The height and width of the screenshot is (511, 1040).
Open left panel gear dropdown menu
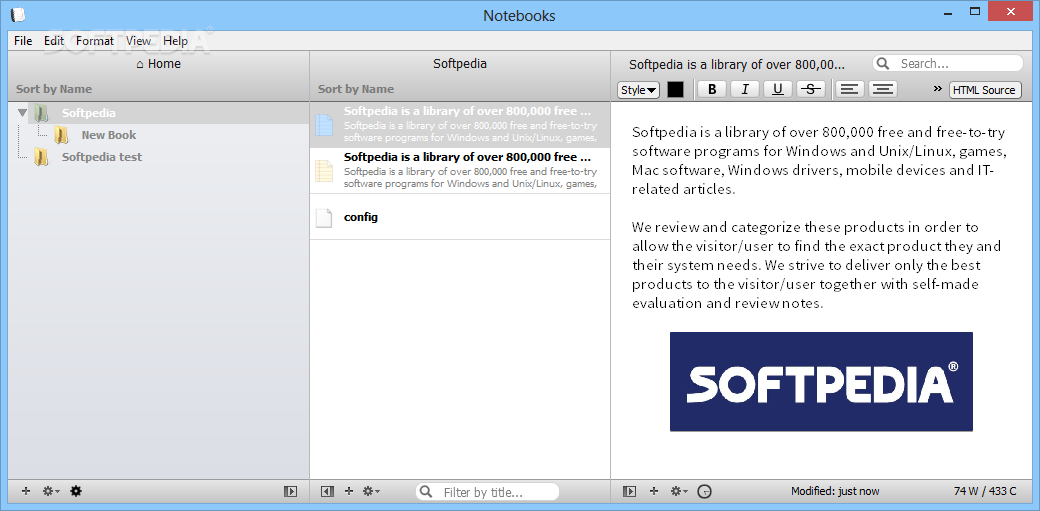[x=50, y=491]
